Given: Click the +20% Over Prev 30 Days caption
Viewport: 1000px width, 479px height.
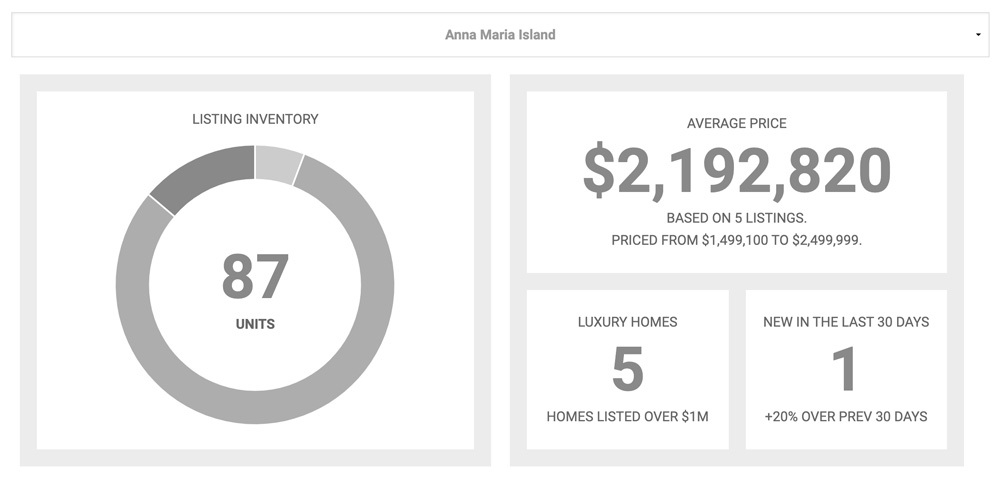Looking at the screenshot, I should click(x=846, y=417).
